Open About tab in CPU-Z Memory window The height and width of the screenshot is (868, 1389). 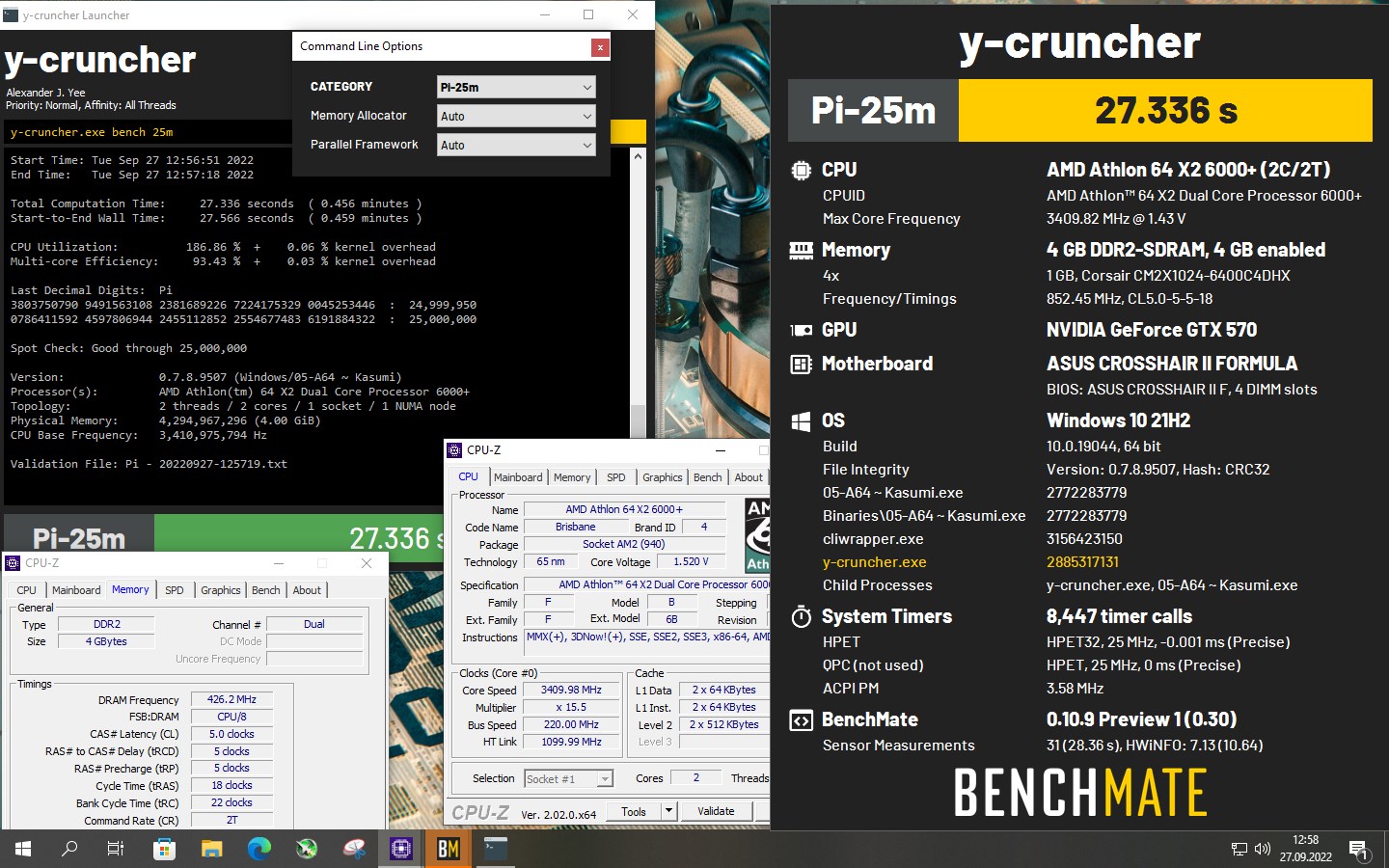[307, 590]
